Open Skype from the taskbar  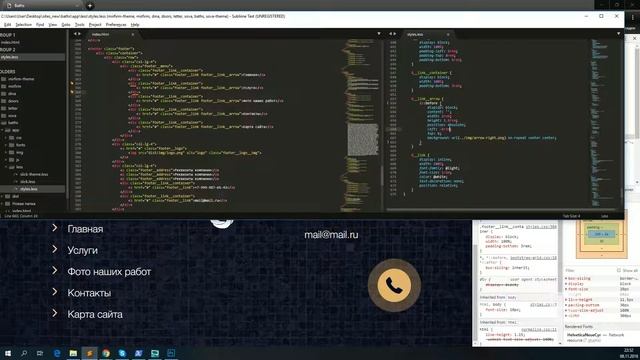122,353
